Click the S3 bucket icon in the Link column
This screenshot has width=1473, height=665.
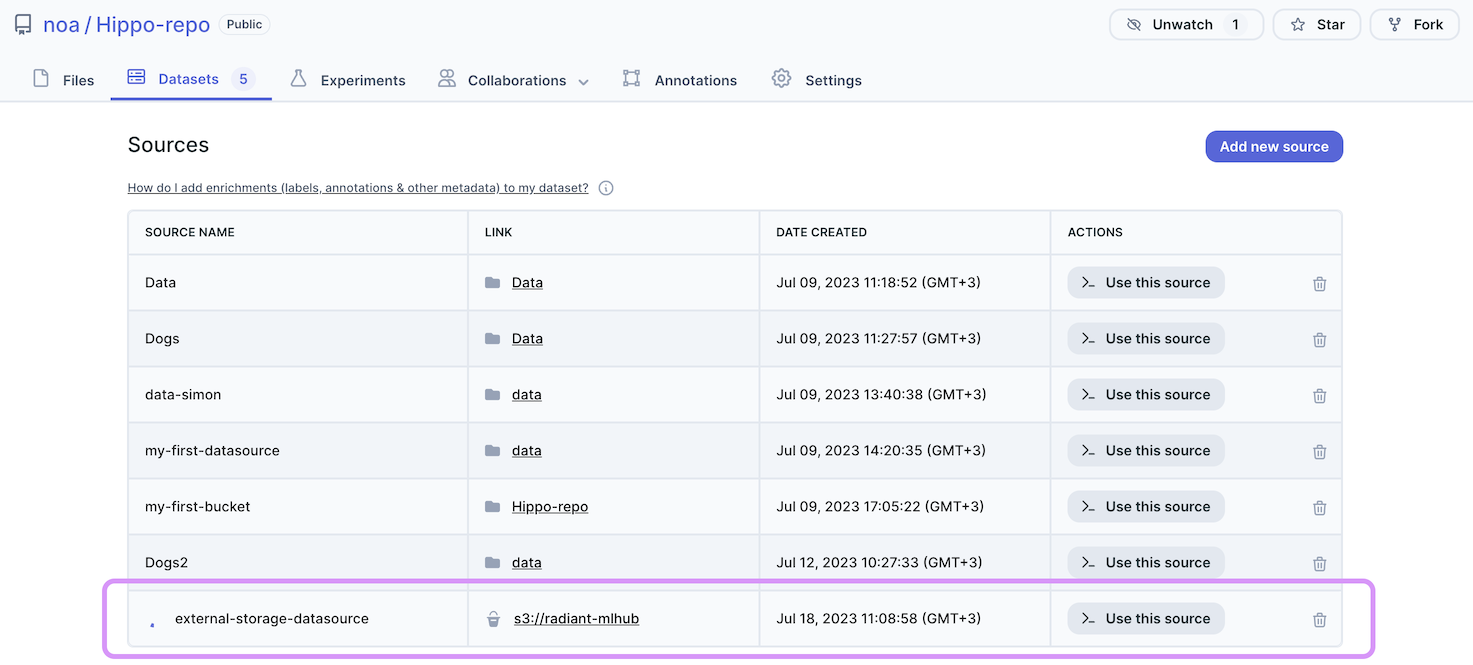click(x=493, y=619)
